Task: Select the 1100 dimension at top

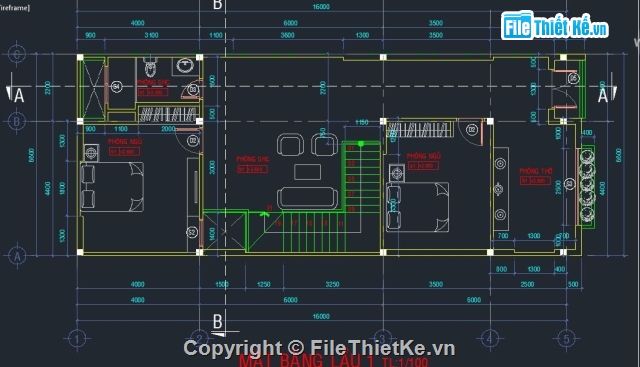Action: click(x=216, y=35)
